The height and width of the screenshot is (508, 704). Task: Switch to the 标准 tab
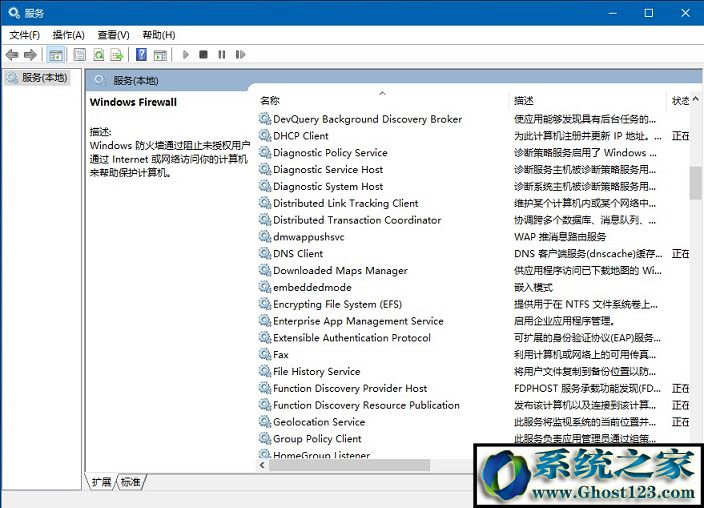[131, 482]
